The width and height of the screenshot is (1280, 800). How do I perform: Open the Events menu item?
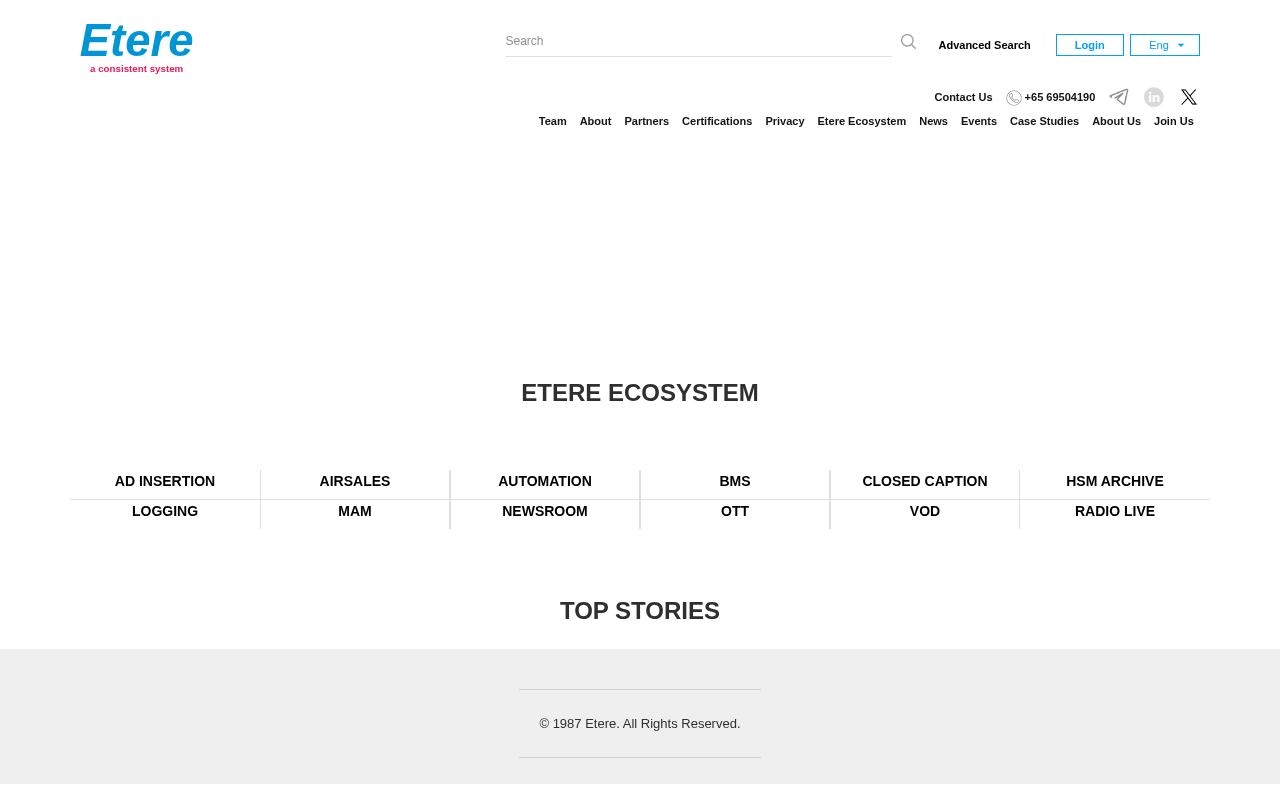click(979, 121)
